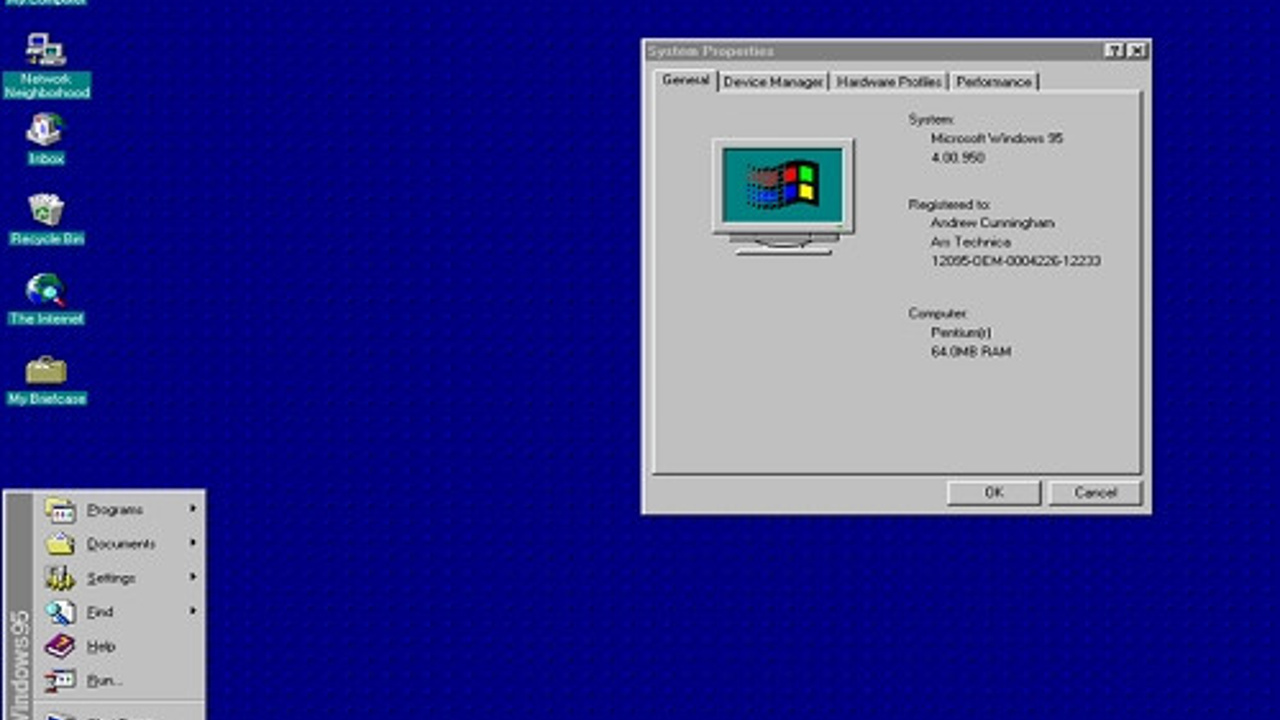
Task: Click the Documents folder icon in Start menu
Action: 60,544
